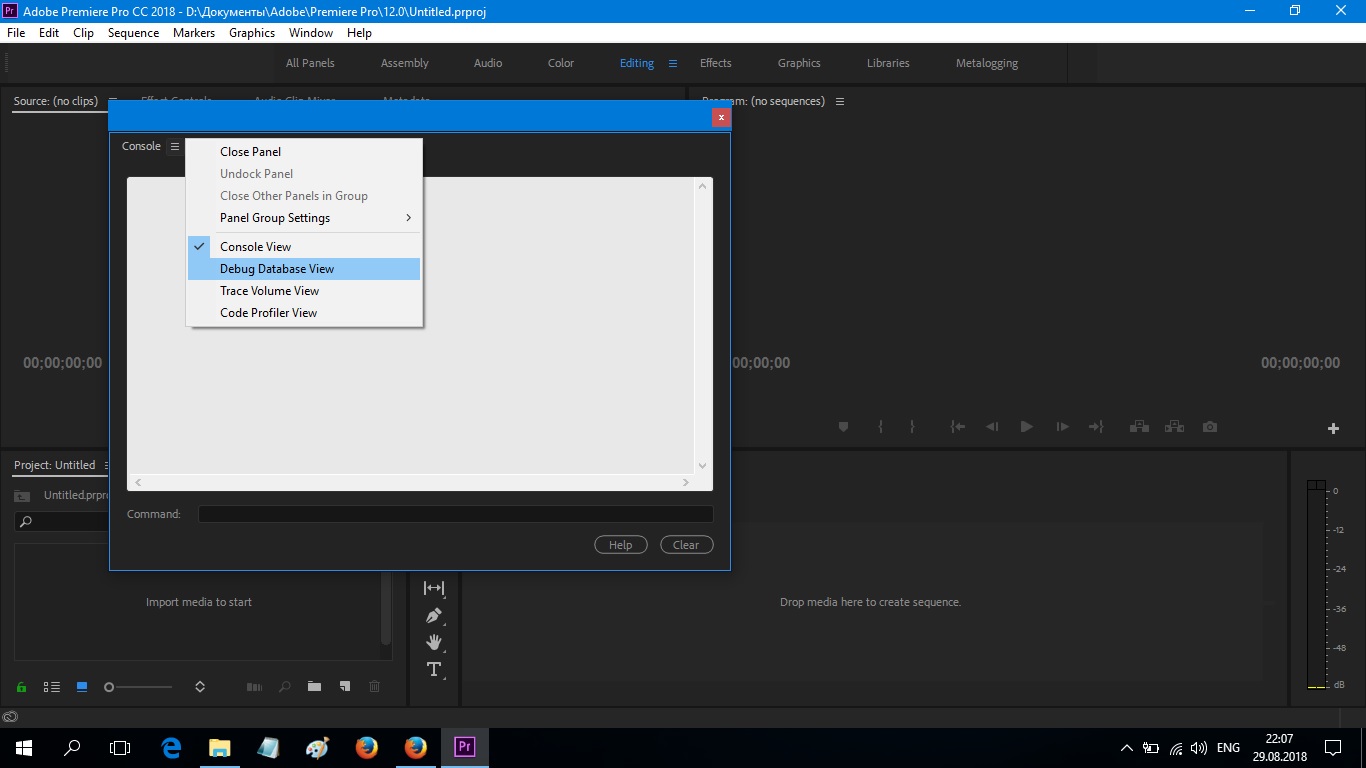Open the Markers menu
This screenshot has width=1366, height=768.
(x=194, y=33)
